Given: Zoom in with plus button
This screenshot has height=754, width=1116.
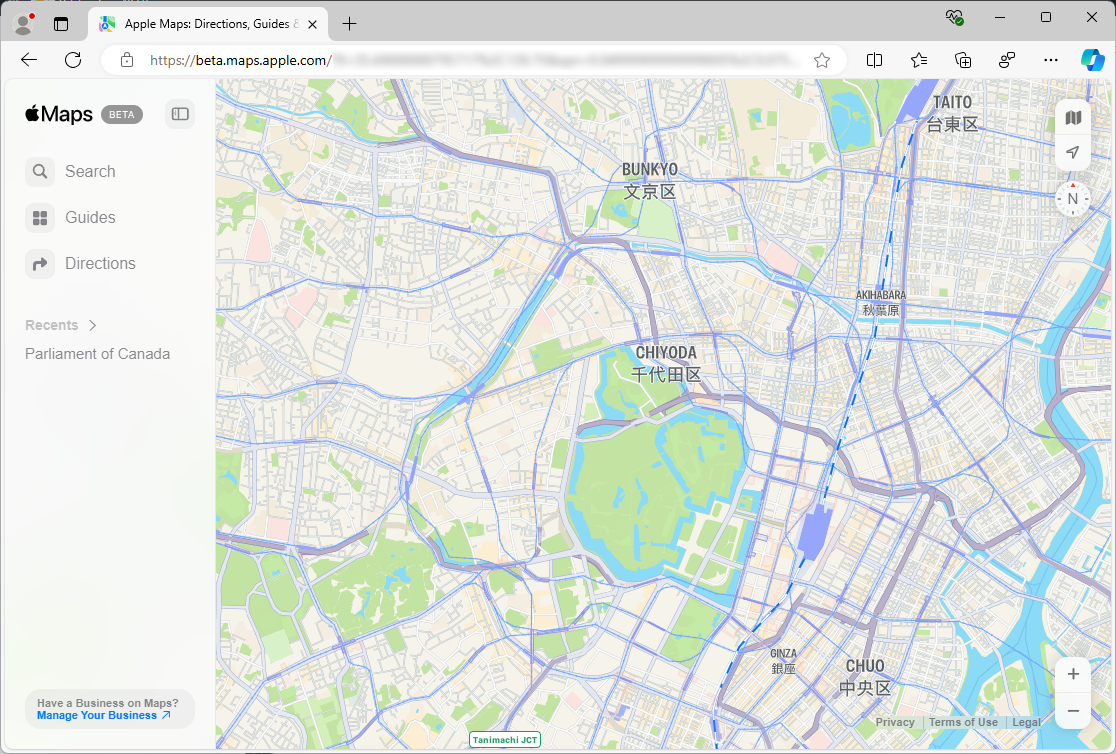Looking at the screenshot, I should pos(1073,674).
